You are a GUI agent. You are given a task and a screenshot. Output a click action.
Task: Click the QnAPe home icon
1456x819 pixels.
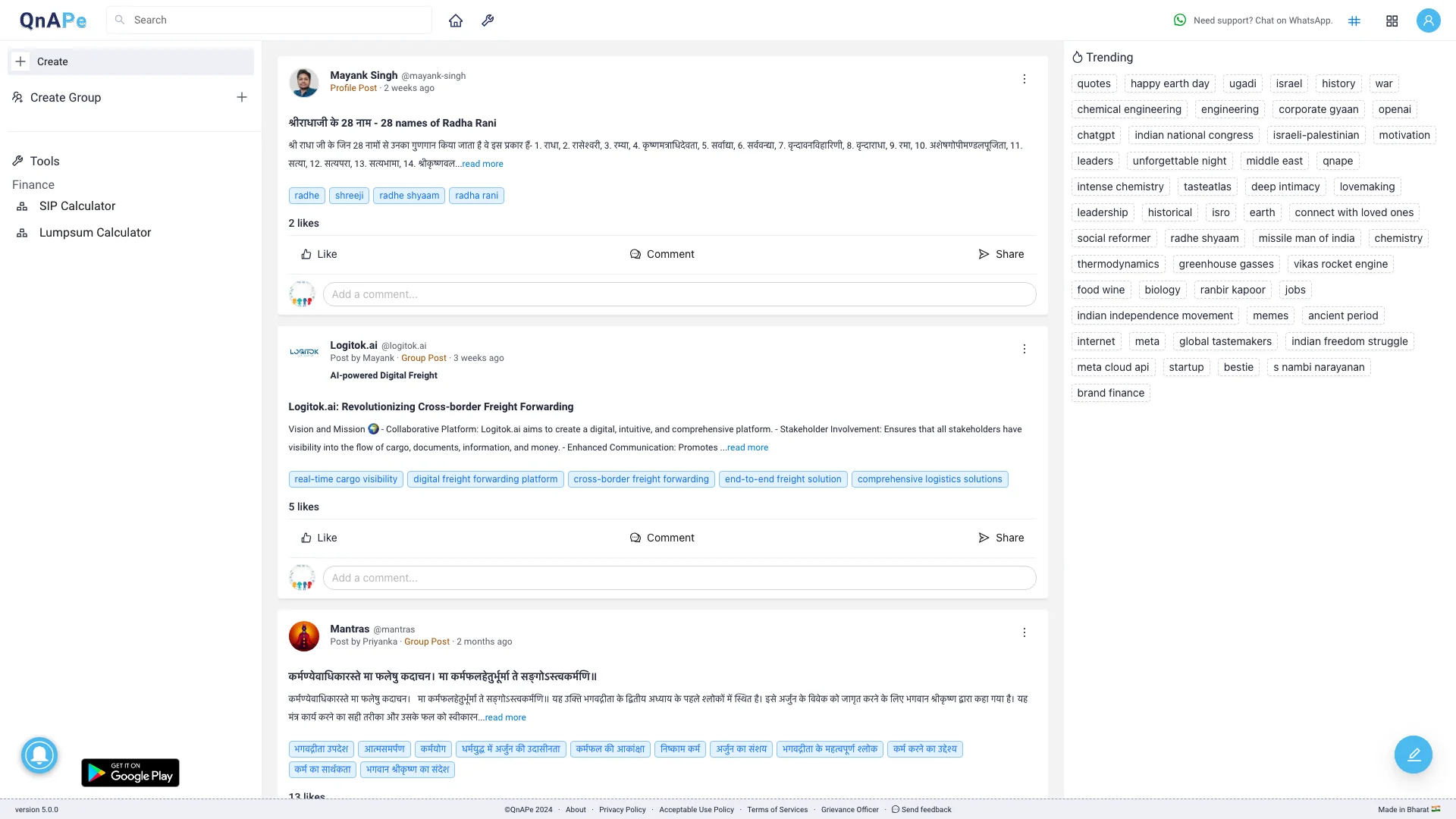pos(455,20)
